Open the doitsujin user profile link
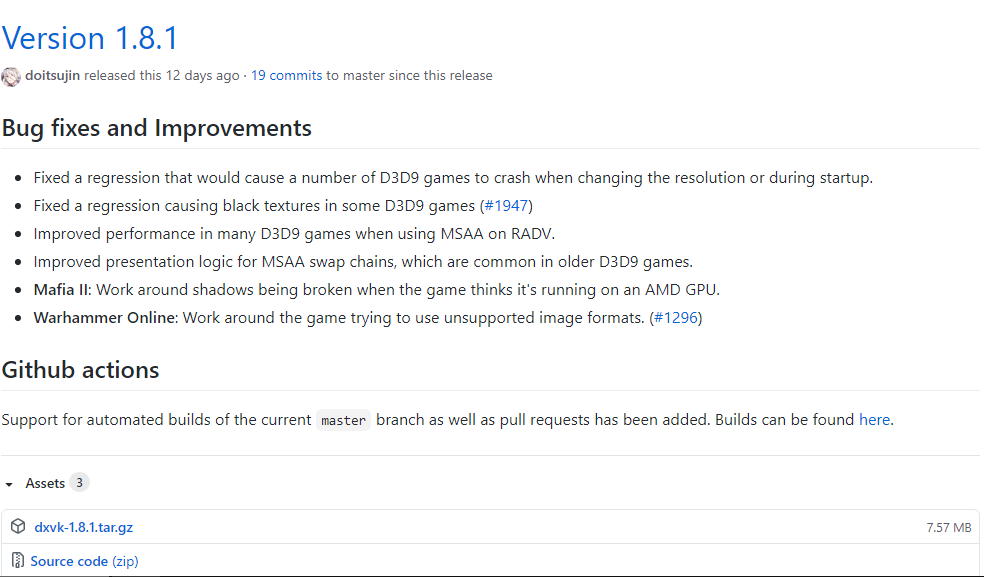 point(53,75)
